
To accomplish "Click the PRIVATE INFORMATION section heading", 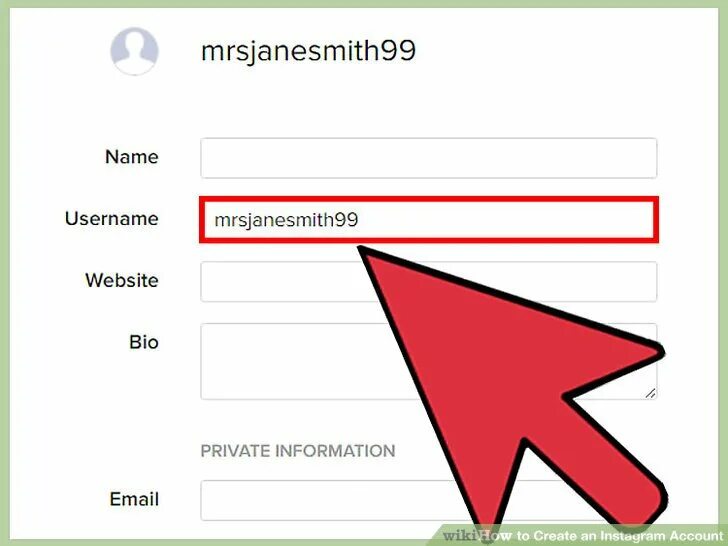I will pyautogui.click(x=298, y=451).
